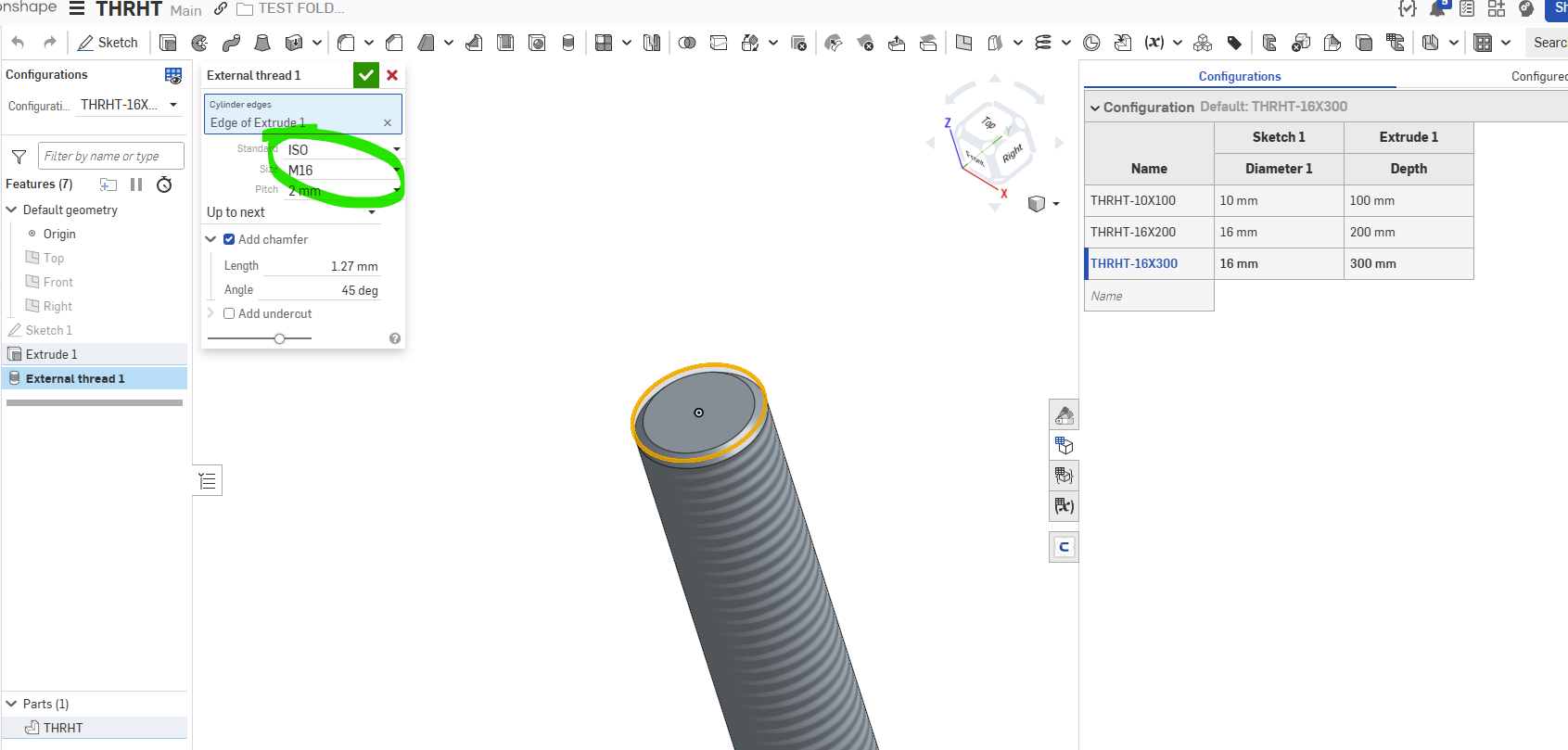Screen dimensions: 1568x750
Task: Open the notifications bell
Action: coord(1437,9)
